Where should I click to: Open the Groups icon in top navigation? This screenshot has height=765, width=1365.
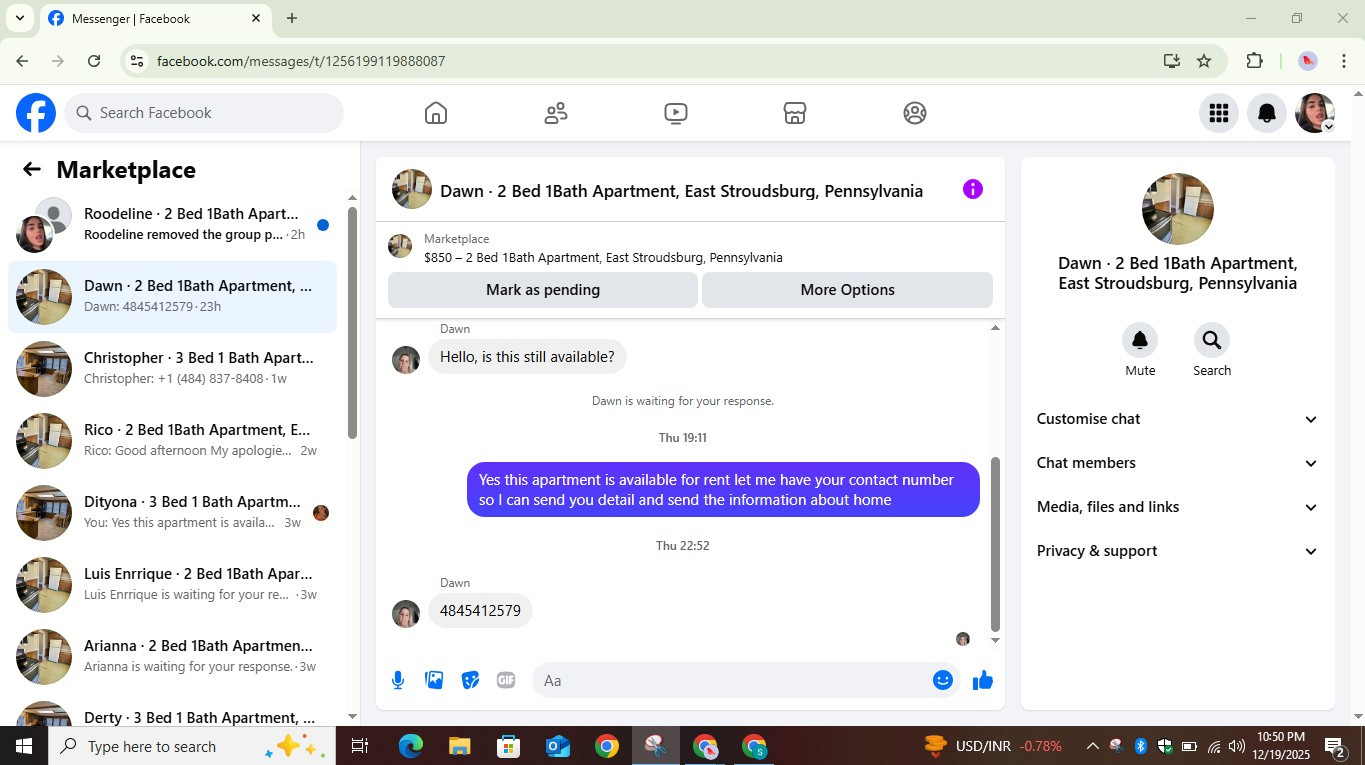point(915,113)
